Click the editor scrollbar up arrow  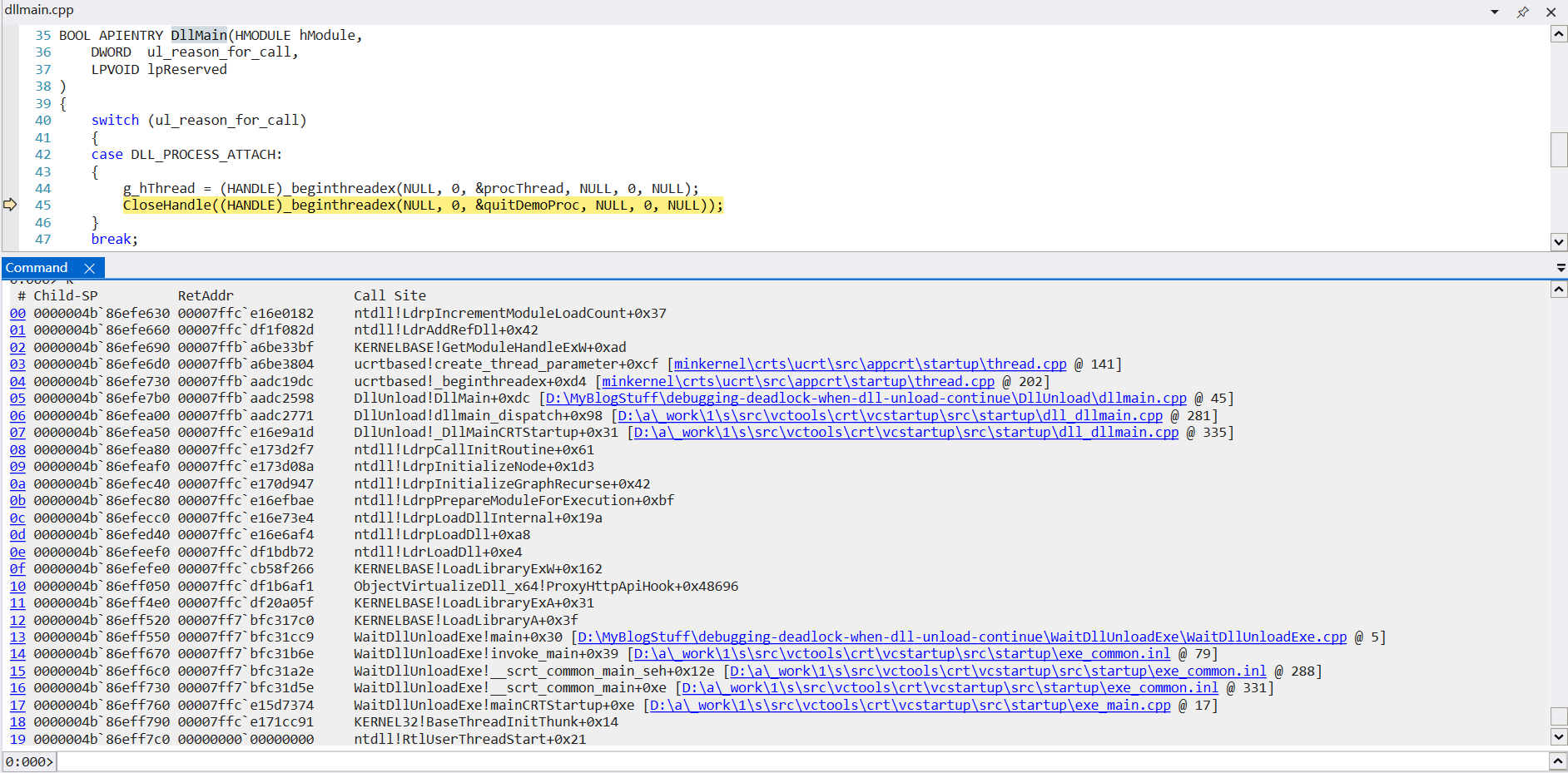pos(1559,34)
